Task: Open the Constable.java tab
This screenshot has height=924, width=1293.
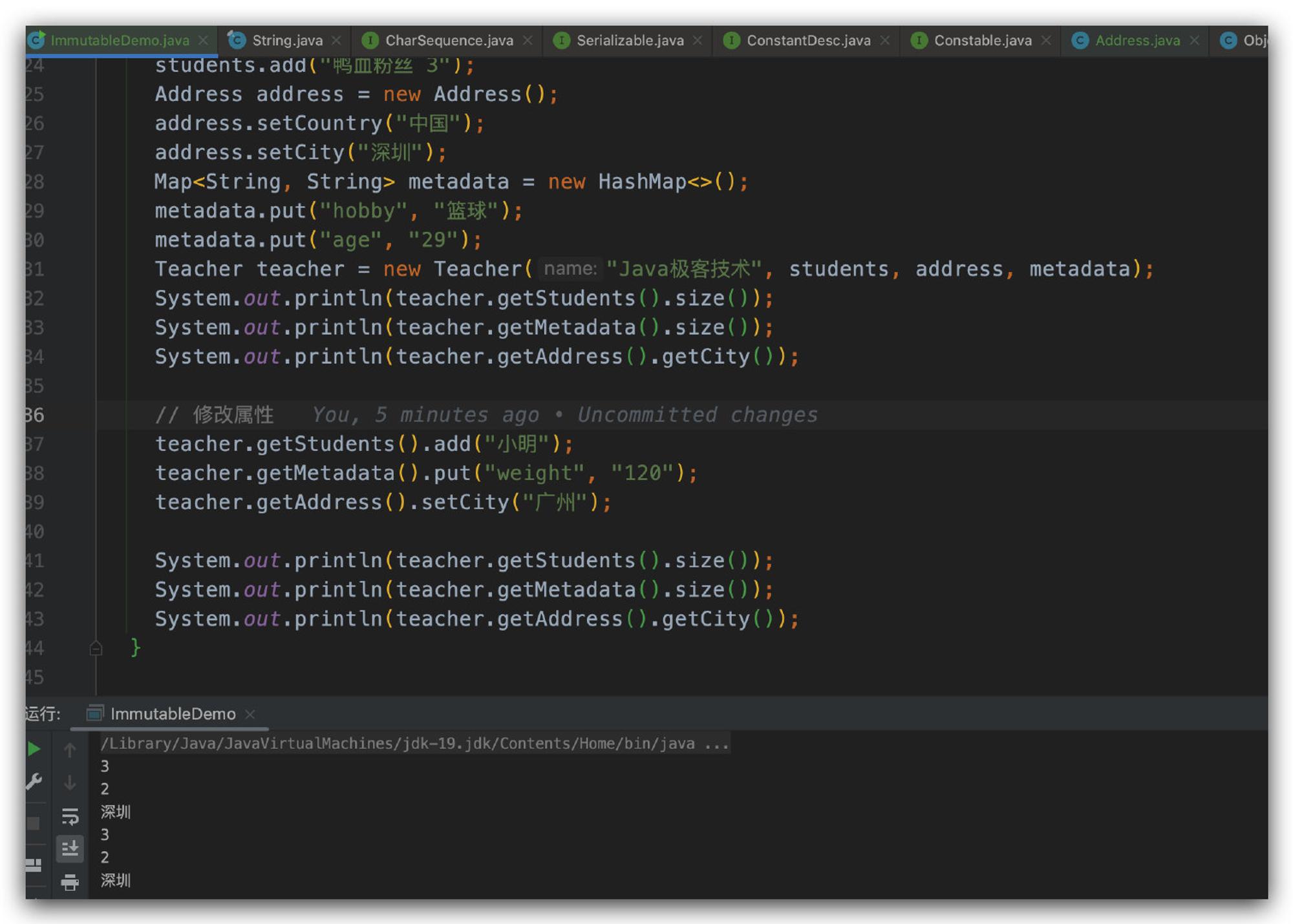Action: coord(982,40)
